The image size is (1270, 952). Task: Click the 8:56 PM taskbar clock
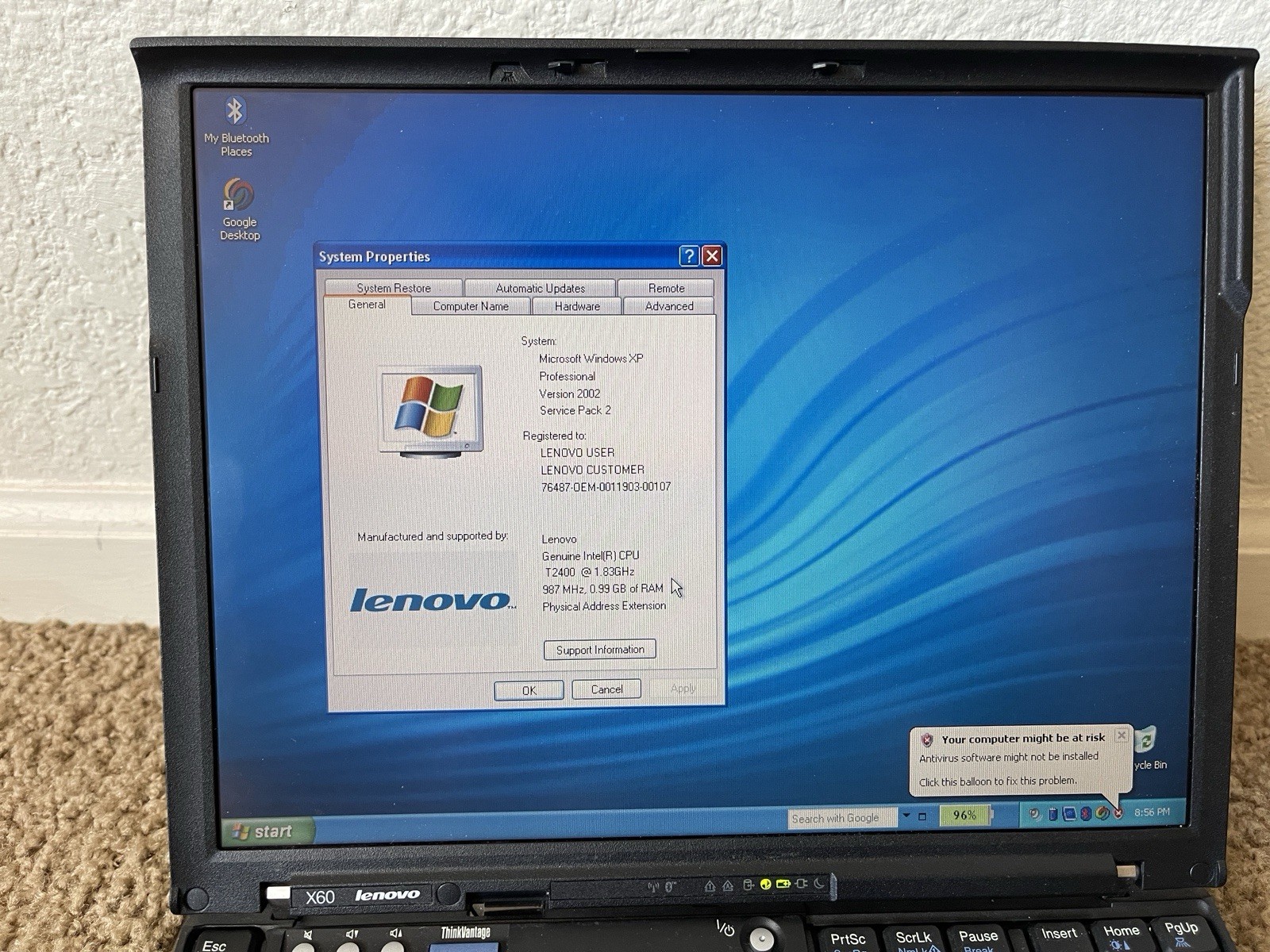(x=1152, y=812)
